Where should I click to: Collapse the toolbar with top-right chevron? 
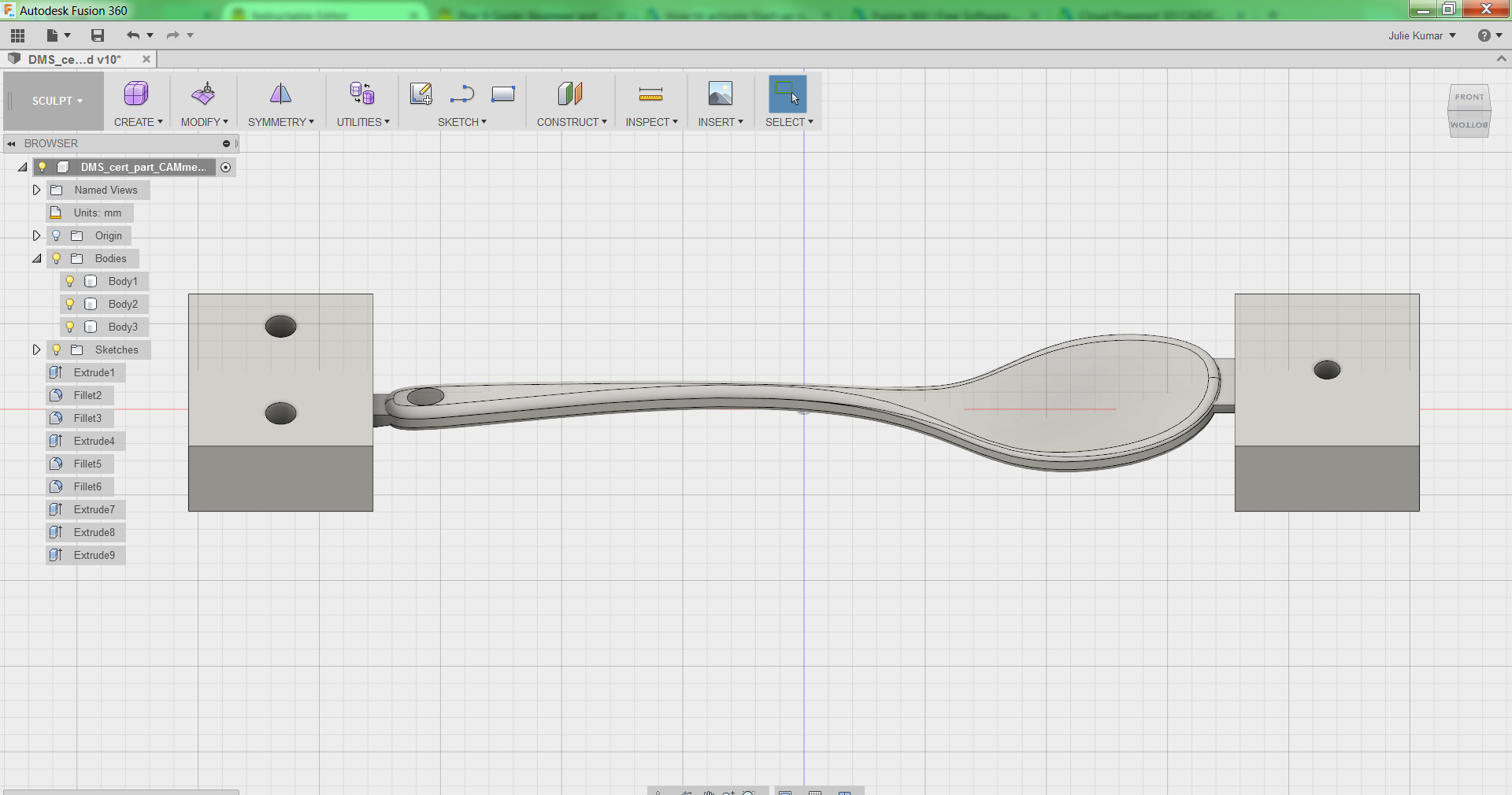point(1501,59)
